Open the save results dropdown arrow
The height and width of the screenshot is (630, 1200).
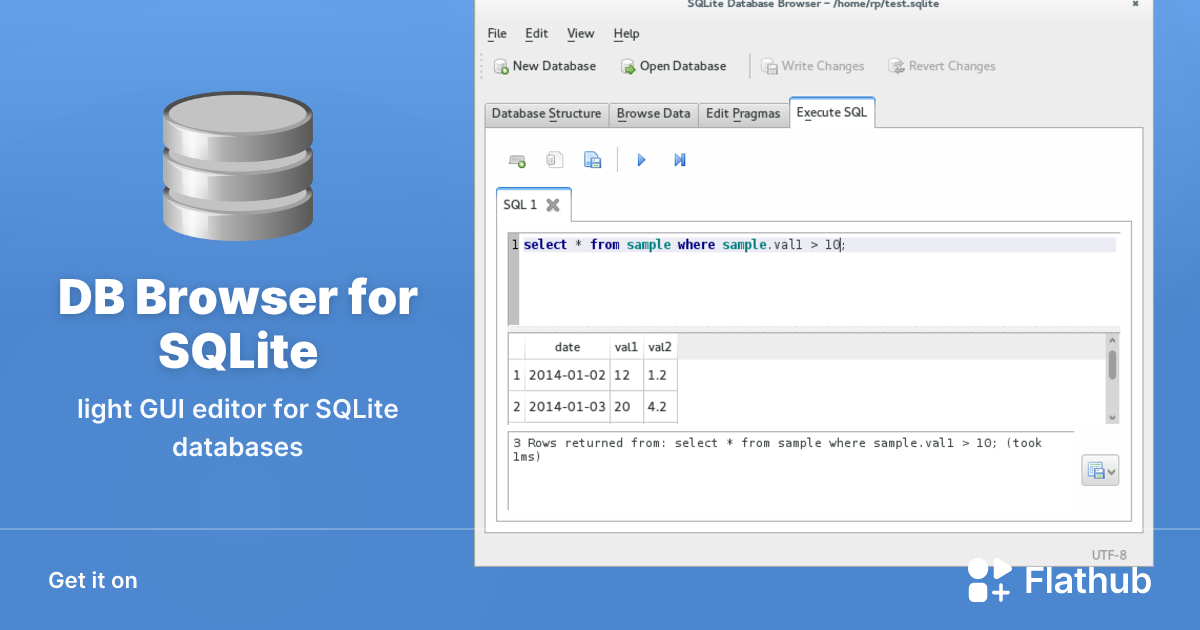point(1110,470)
